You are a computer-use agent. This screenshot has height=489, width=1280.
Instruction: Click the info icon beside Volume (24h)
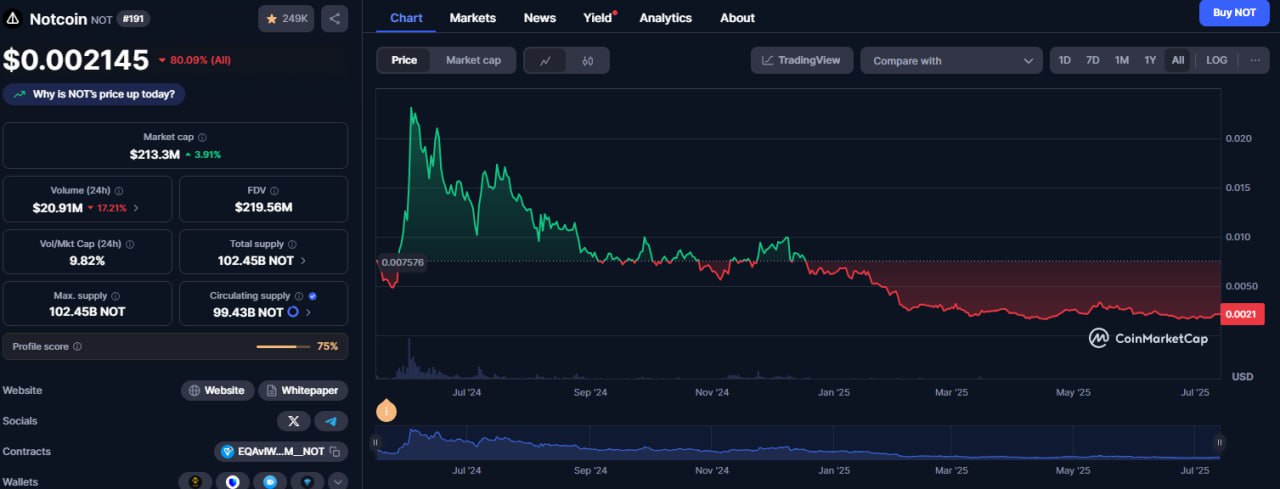(119, 190)
